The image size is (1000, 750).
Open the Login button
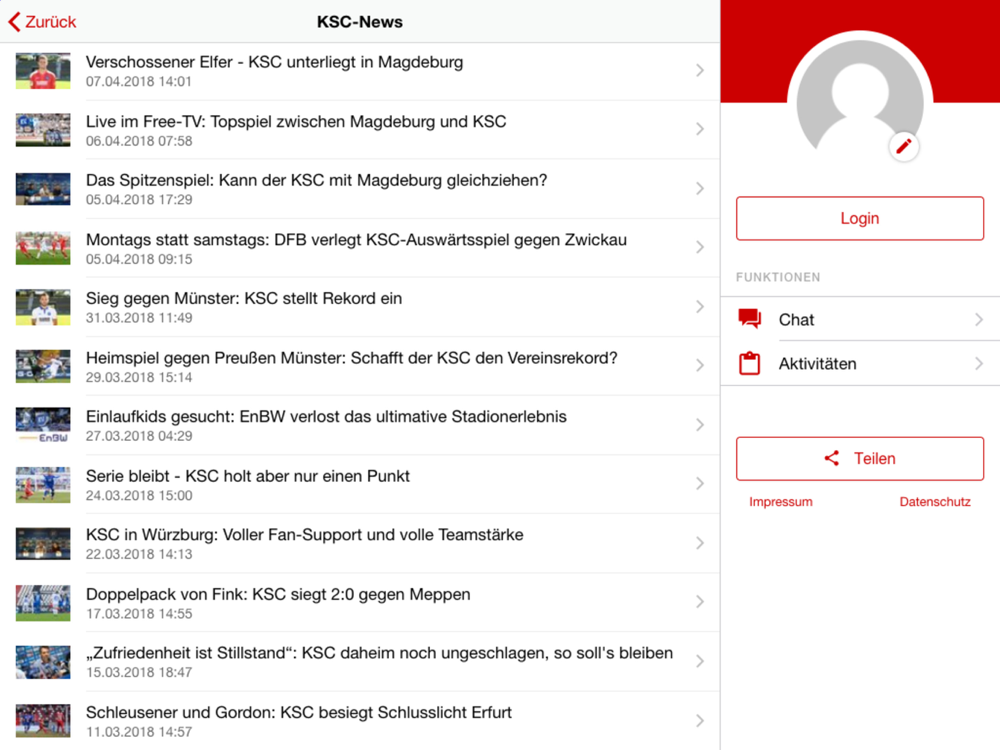pyautogui.click(x=860, y=218)
